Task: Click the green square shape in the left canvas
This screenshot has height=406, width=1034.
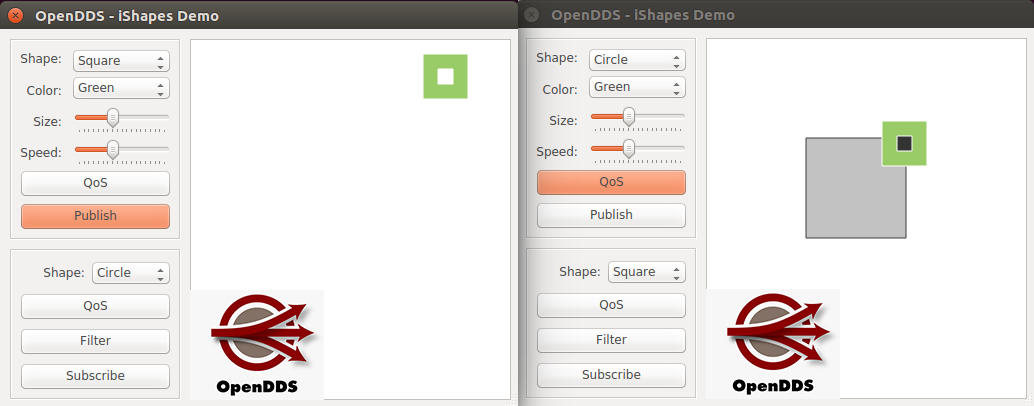Action: pos(445,77)
